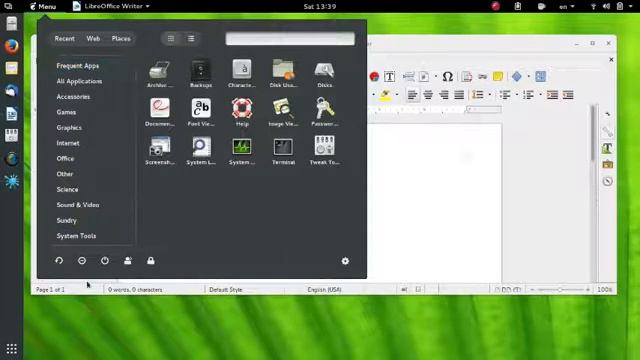Focus the menu search field
Screen dimensions: 640x360
coord(290,39)
